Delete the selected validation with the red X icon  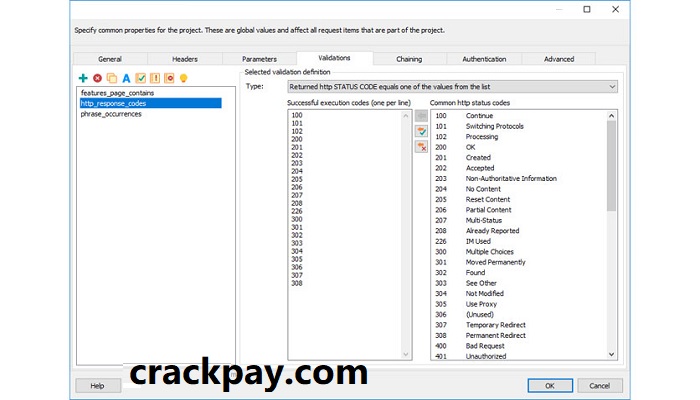97,78
